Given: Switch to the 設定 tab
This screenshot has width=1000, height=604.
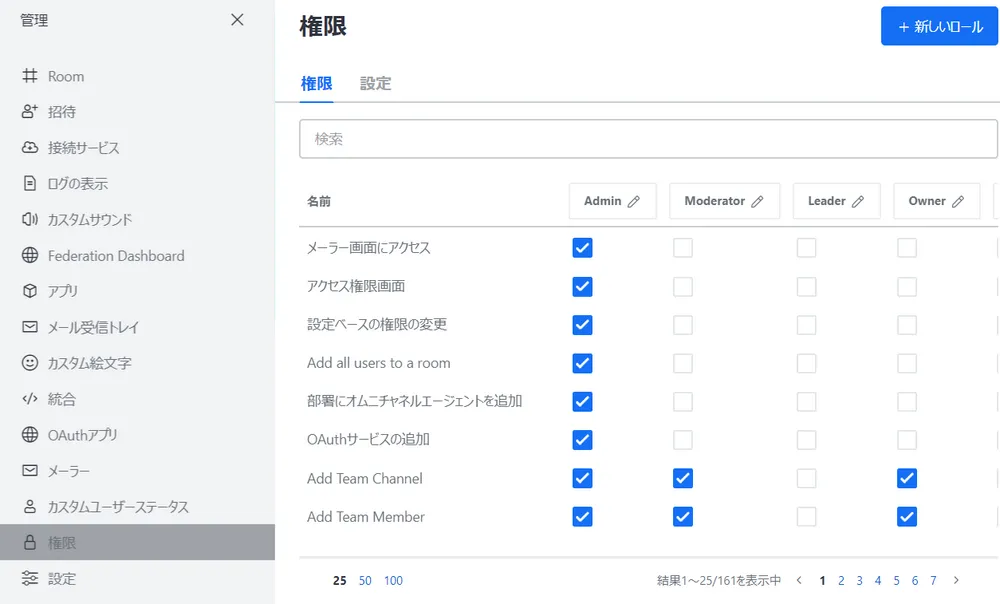Looking at the screenshot, I should [376, 84].
